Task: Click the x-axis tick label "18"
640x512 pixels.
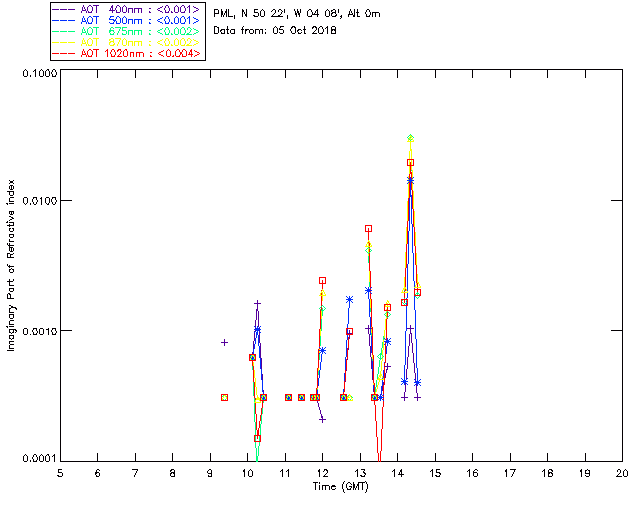Action: pos(547,474)
